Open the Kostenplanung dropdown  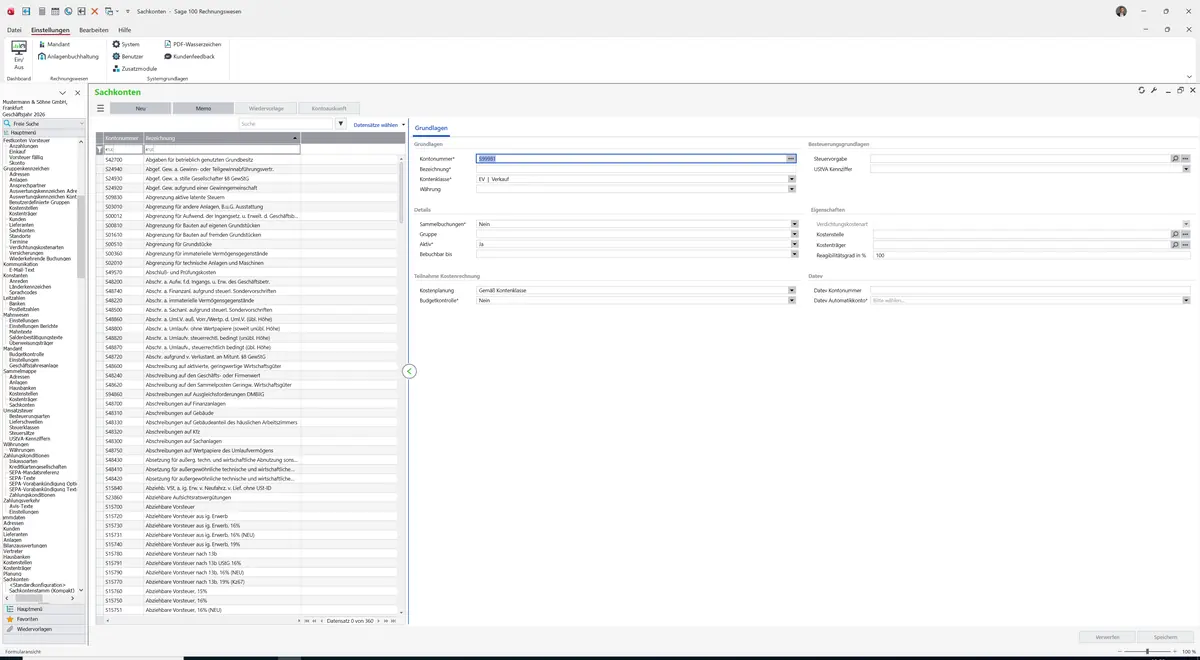[x=794, y=290]
